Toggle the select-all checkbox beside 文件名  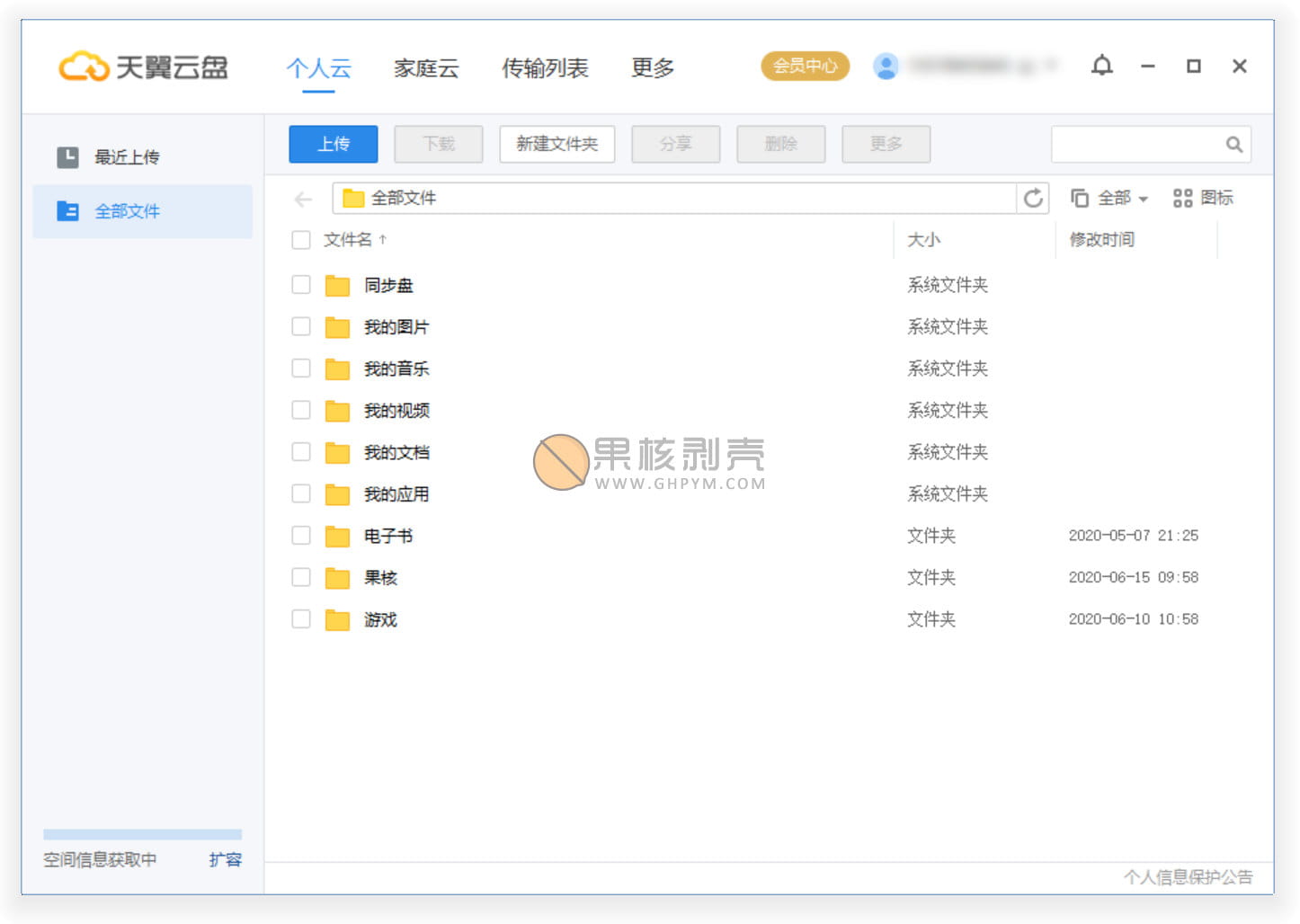click(x=301, y=240)
